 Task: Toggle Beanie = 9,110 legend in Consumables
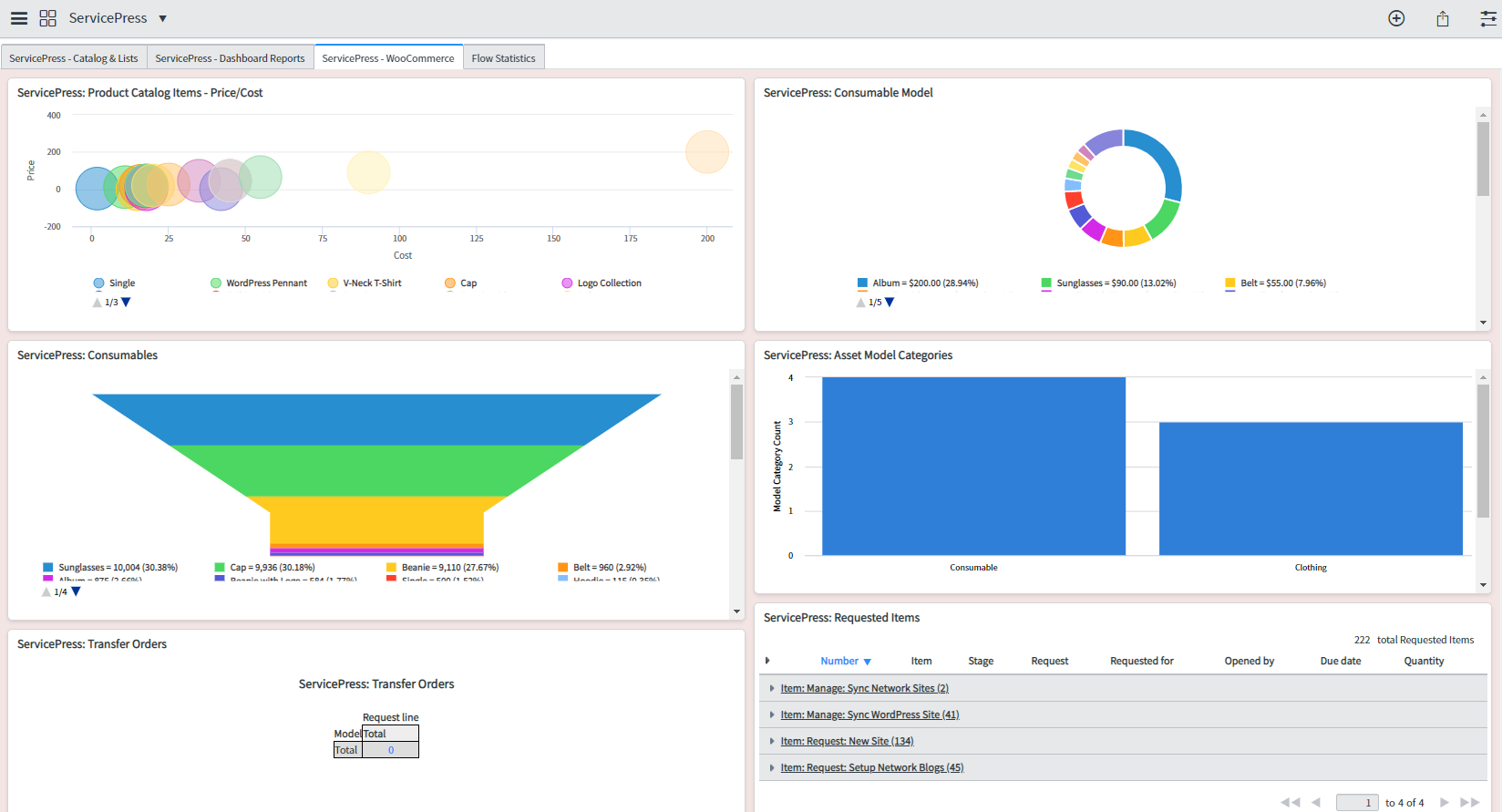click(x=442, y=568)
